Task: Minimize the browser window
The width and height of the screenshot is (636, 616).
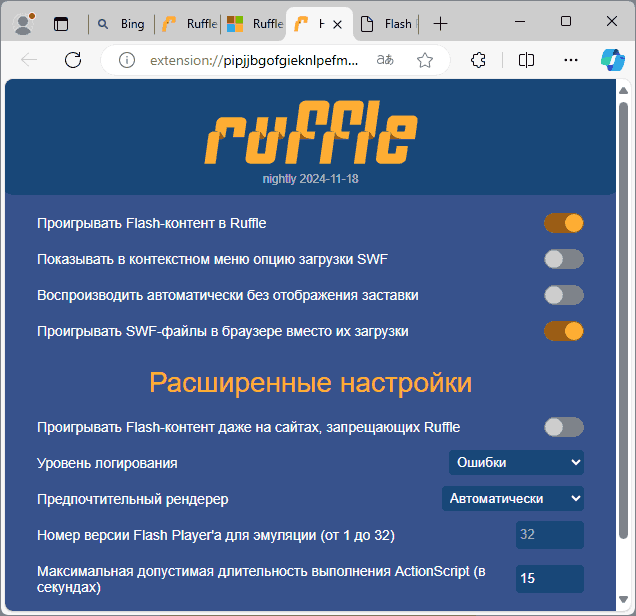Action: [520, 22]
